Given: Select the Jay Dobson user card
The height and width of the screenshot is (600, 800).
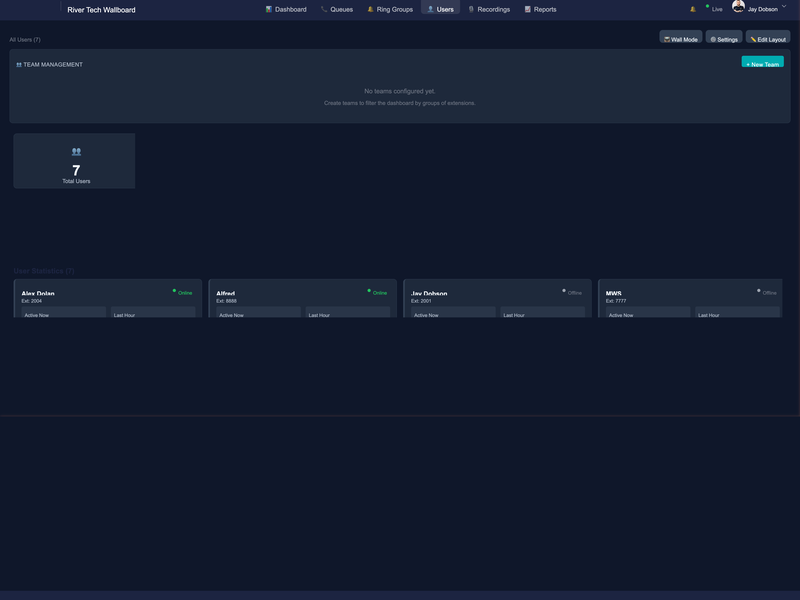Looking at the screenshot, I should click(x=497, y=298).
